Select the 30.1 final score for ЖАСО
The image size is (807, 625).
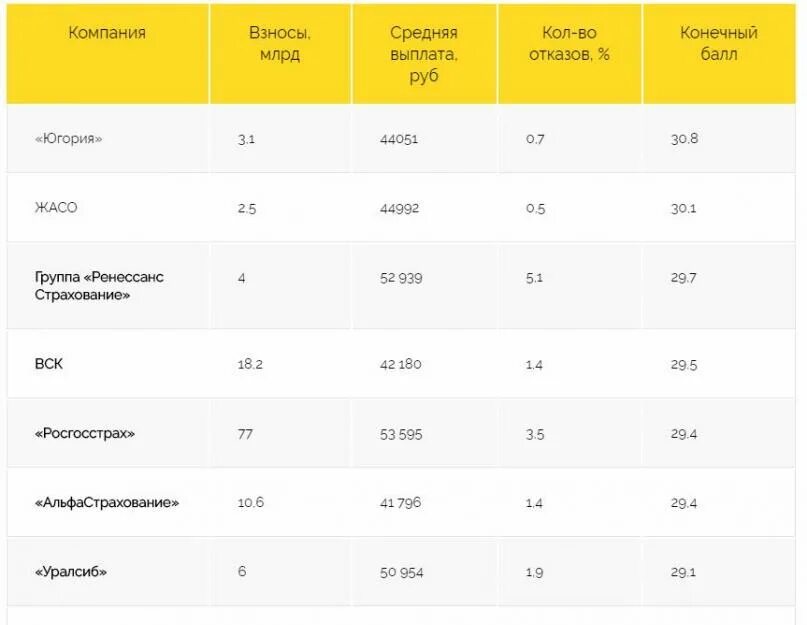[x=683, y=209]
